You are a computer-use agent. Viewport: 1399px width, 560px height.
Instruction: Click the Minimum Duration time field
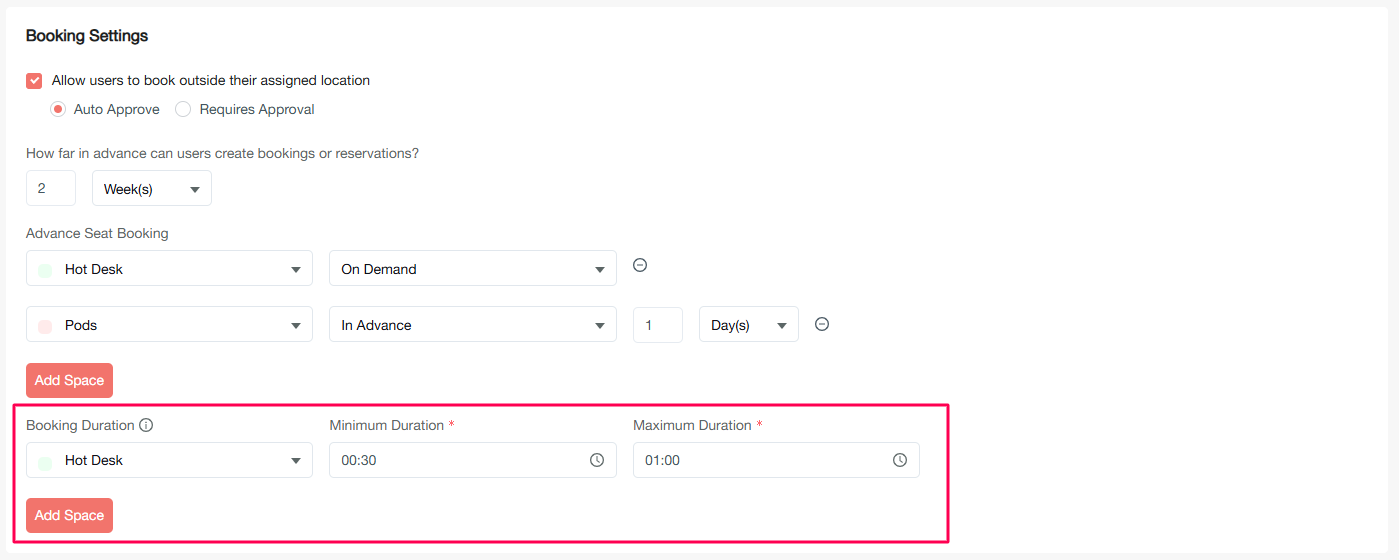point(460,461)
